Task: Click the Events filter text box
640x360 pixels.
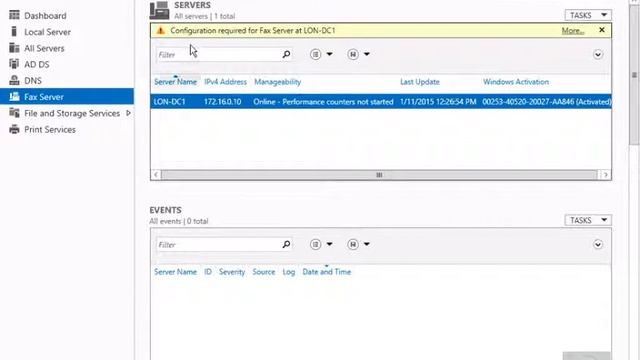Action: 218,244
